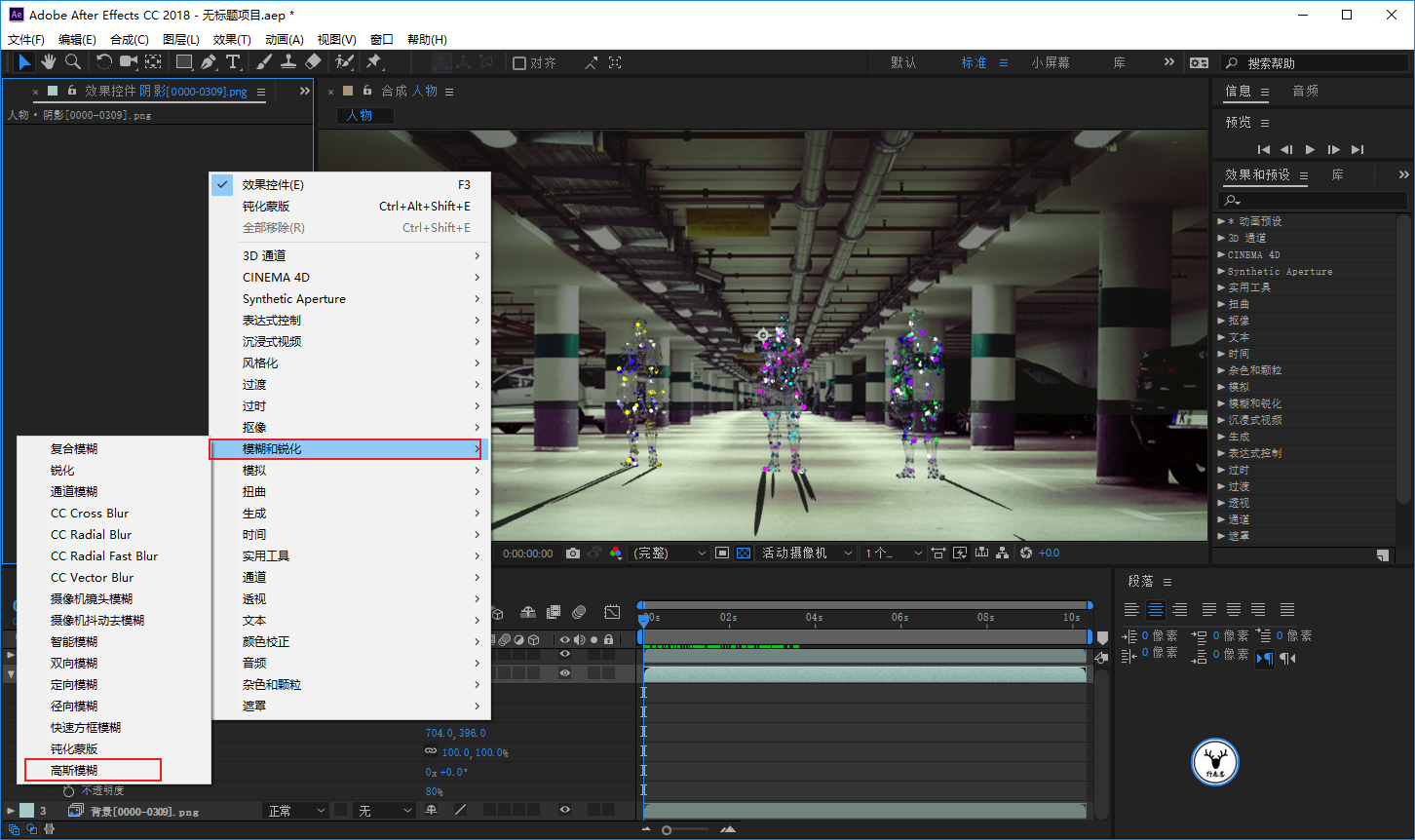Screen dimensions: 1415x840
Task: Hide the first timeline layer with its eye
Action: (564, 655)
